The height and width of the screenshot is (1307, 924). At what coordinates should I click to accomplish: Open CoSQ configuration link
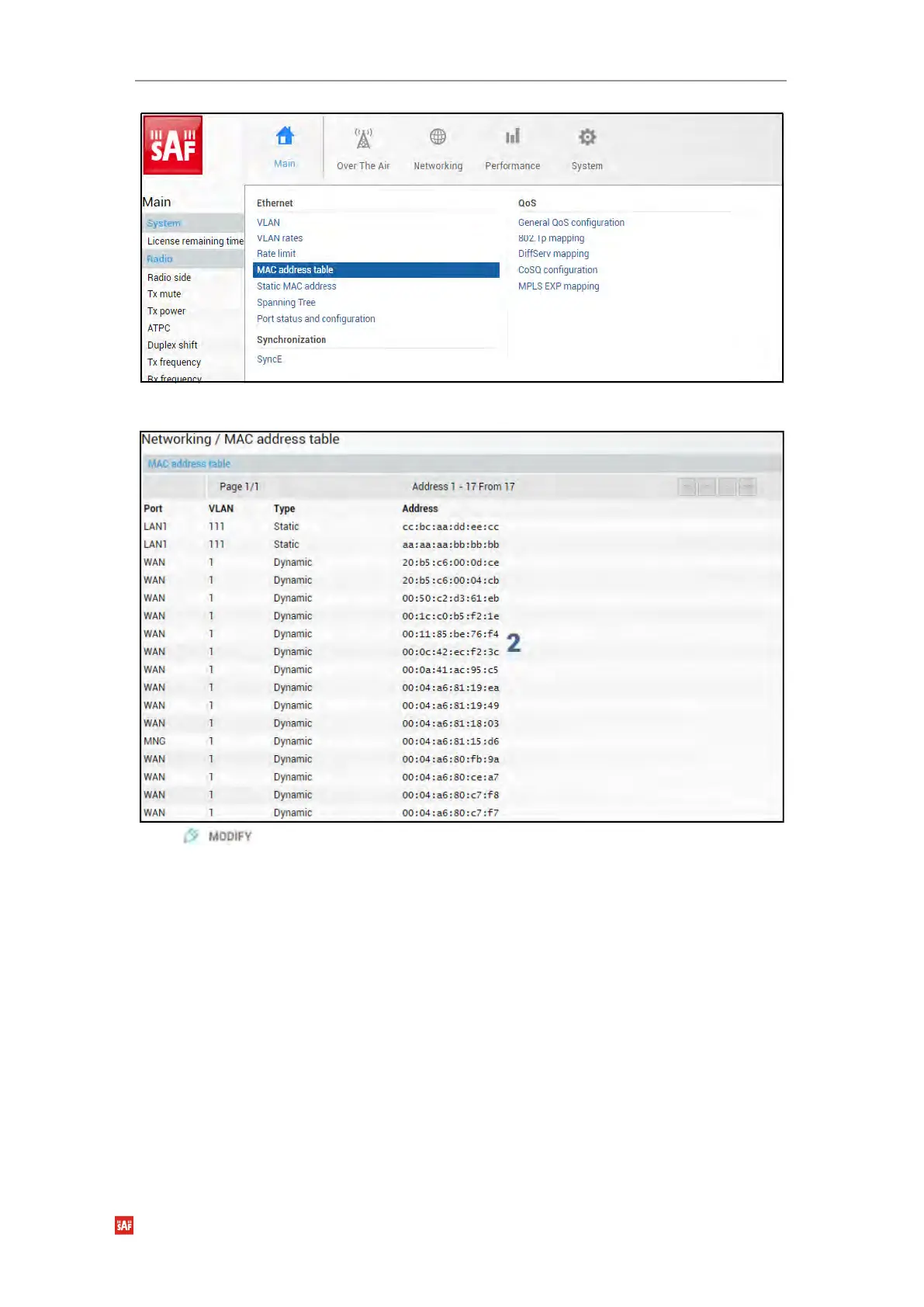tap(558, 270)
